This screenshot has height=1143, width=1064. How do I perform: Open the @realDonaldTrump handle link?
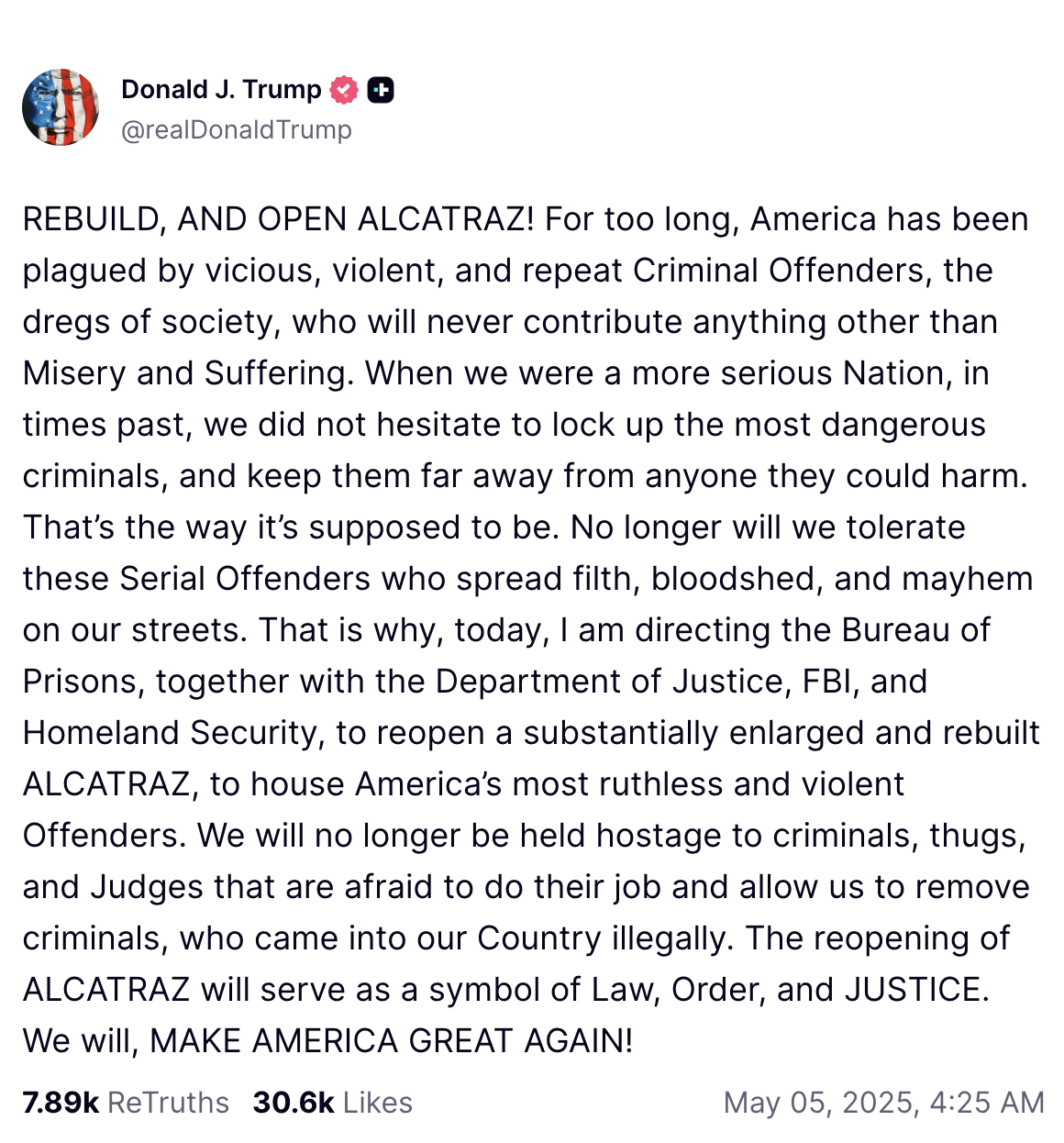[x=237, y=130]
